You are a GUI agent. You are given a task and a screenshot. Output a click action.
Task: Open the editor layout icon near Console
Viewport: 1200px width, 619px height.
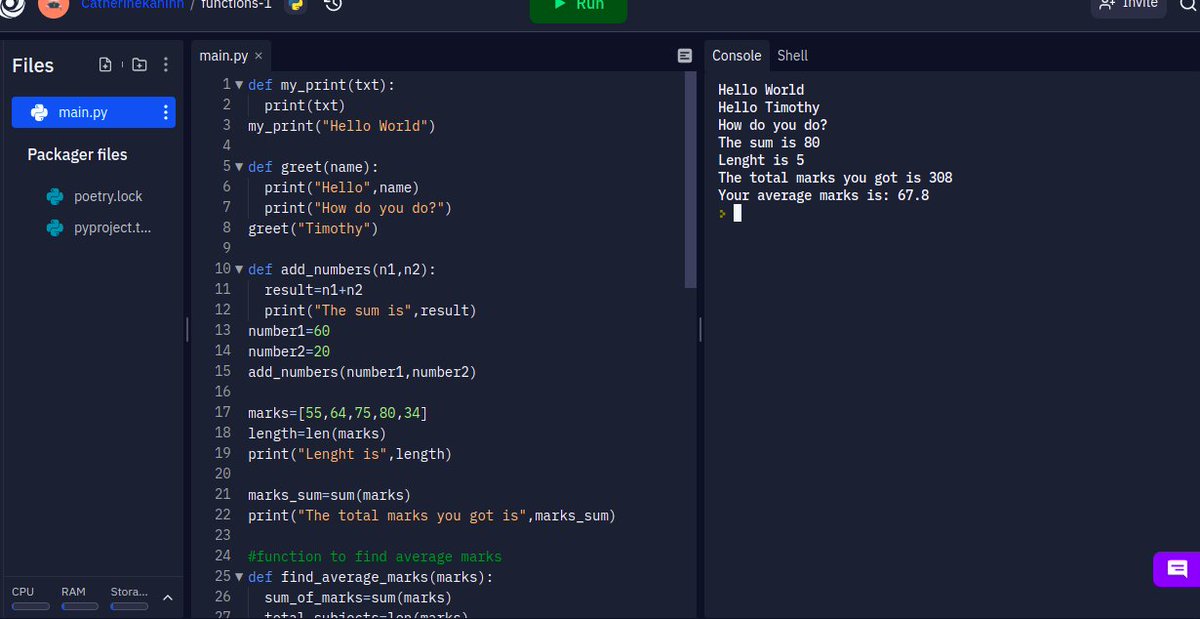click(x=685, y=56)
